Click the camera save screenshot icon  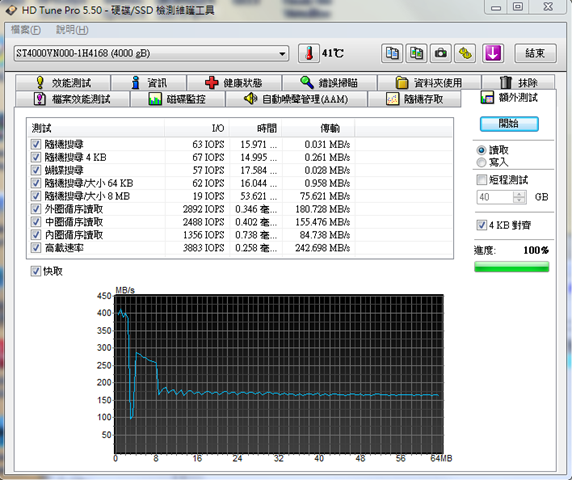[440, 53]
